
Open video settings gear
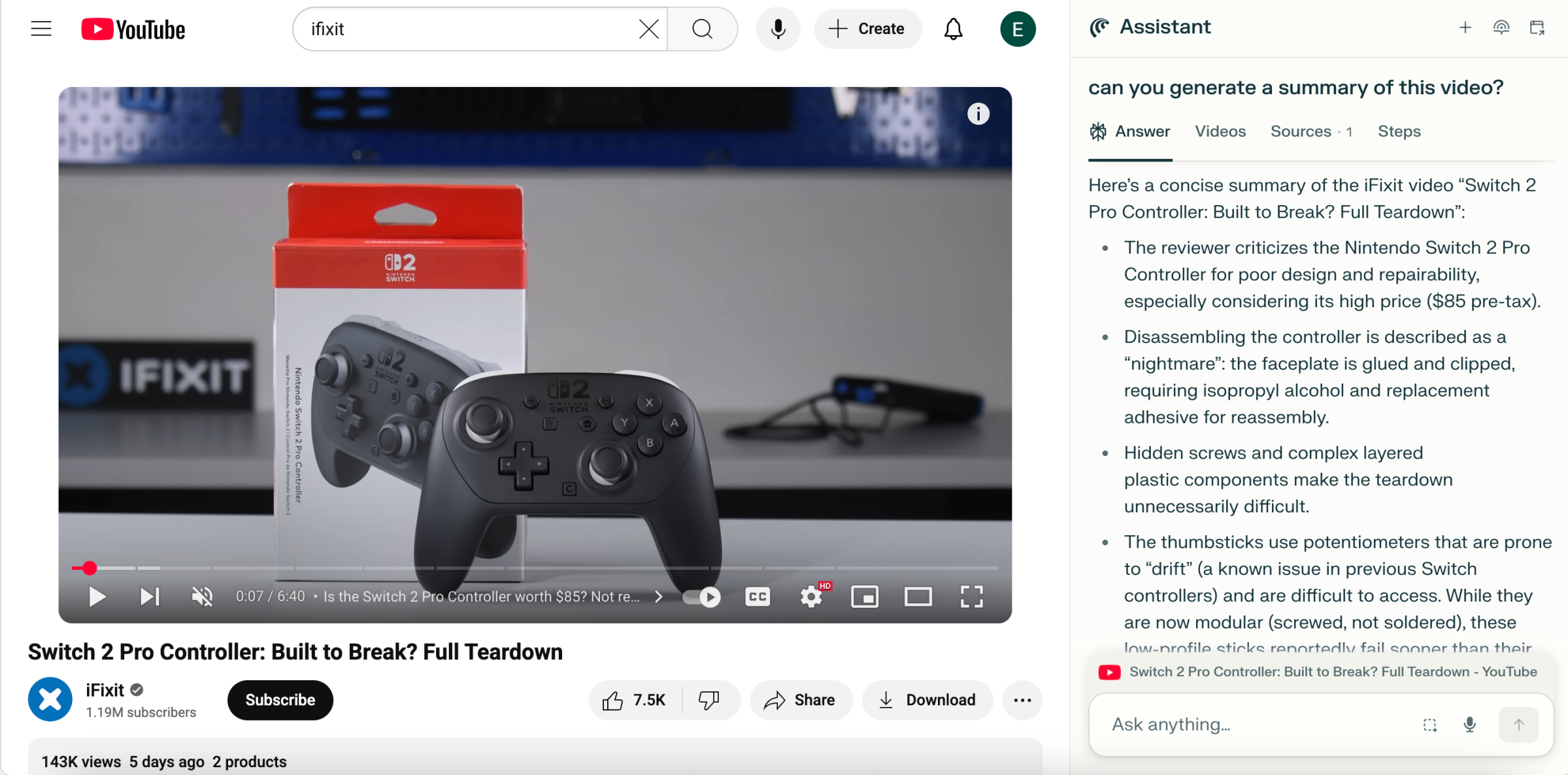(811, 596)
